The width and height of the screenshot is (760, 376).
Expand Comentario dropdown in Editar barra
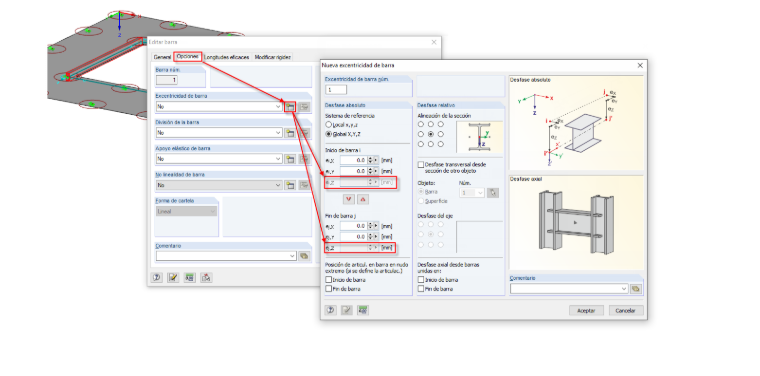point(292,256)
